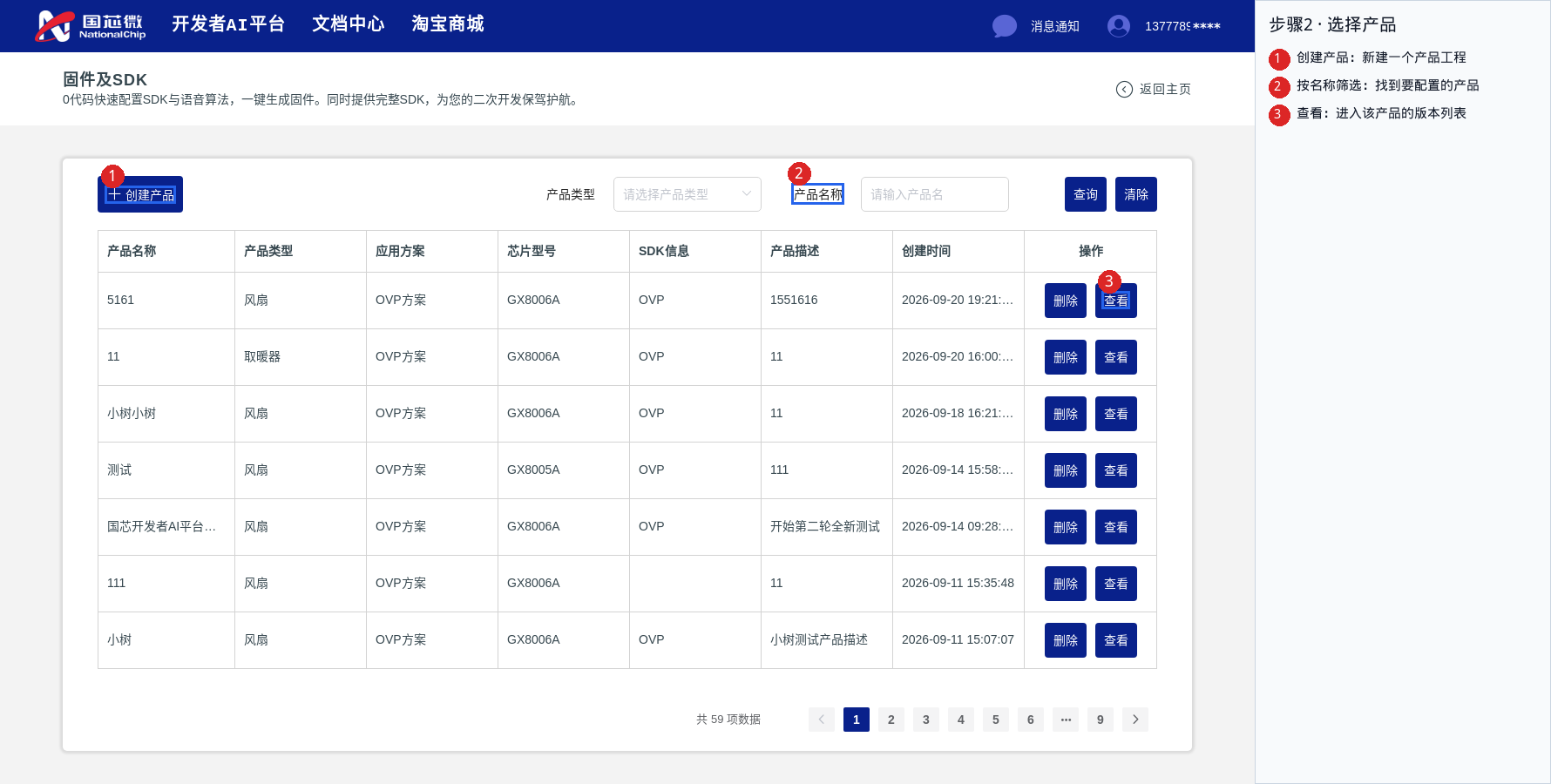Viewport: 1551px width, 784px height.
Task: View the 测试 product
Action: (x=1116, y=470)
